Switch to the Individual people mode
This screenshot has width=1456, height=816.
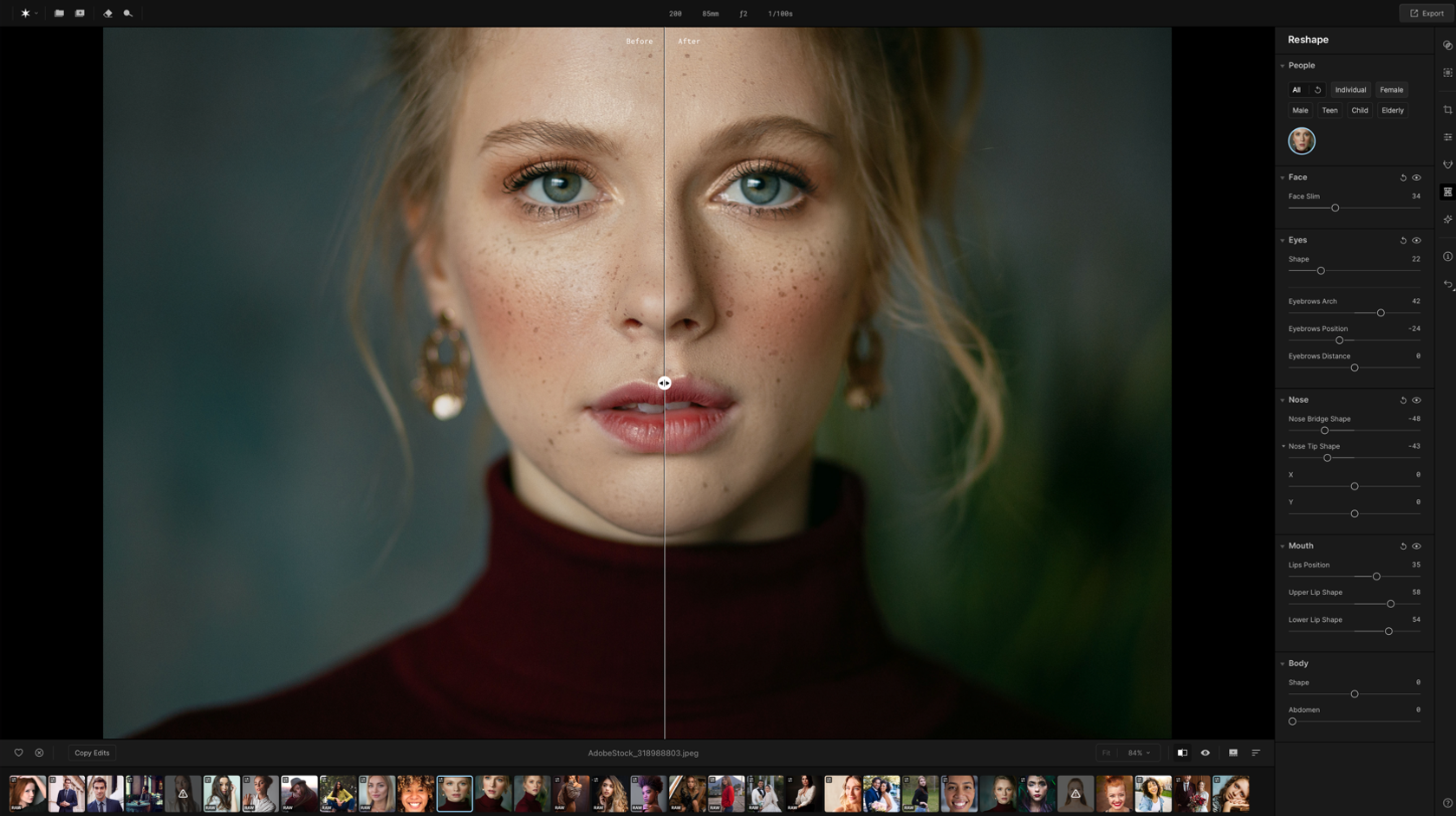coord(1350,89)
